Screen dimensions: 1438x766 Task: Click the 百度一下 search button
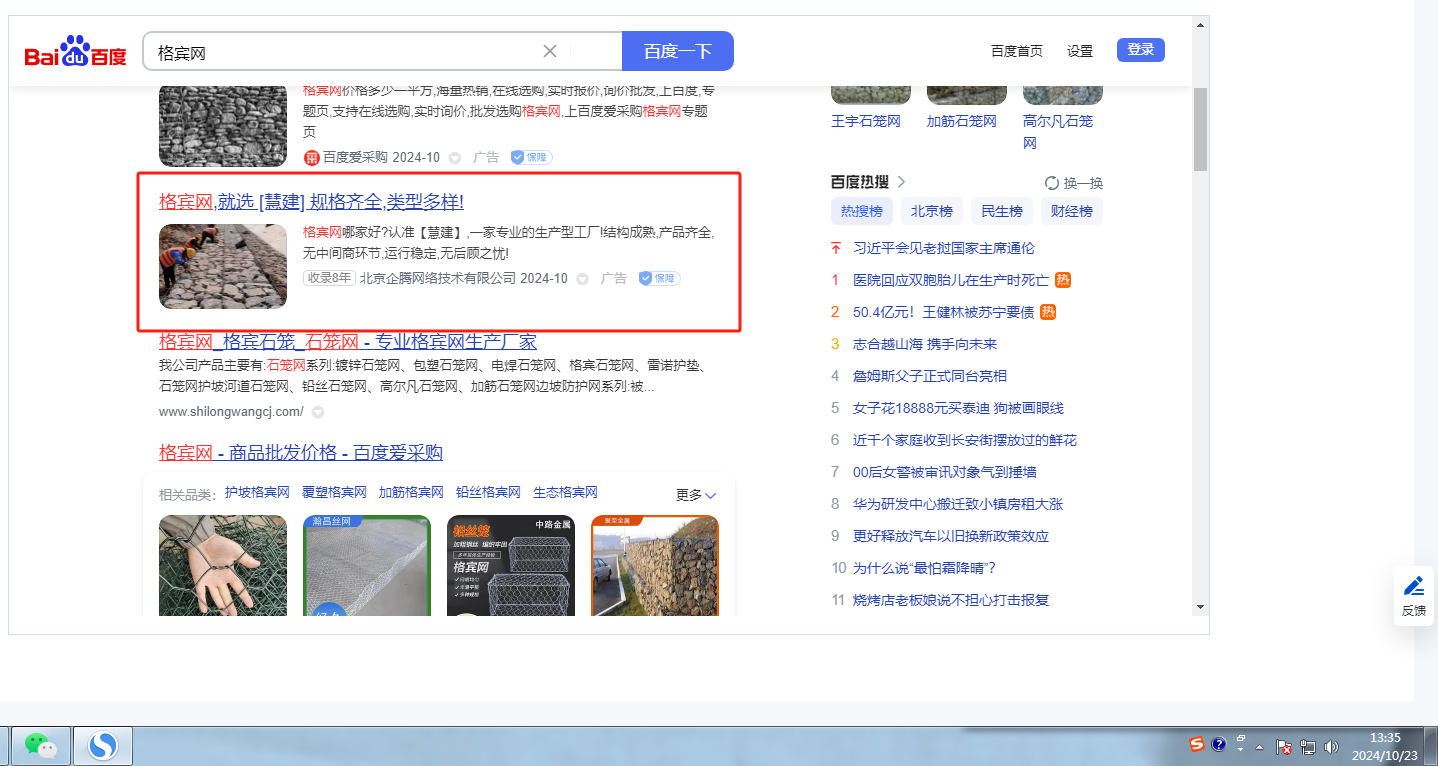click(x=677, y=52)
